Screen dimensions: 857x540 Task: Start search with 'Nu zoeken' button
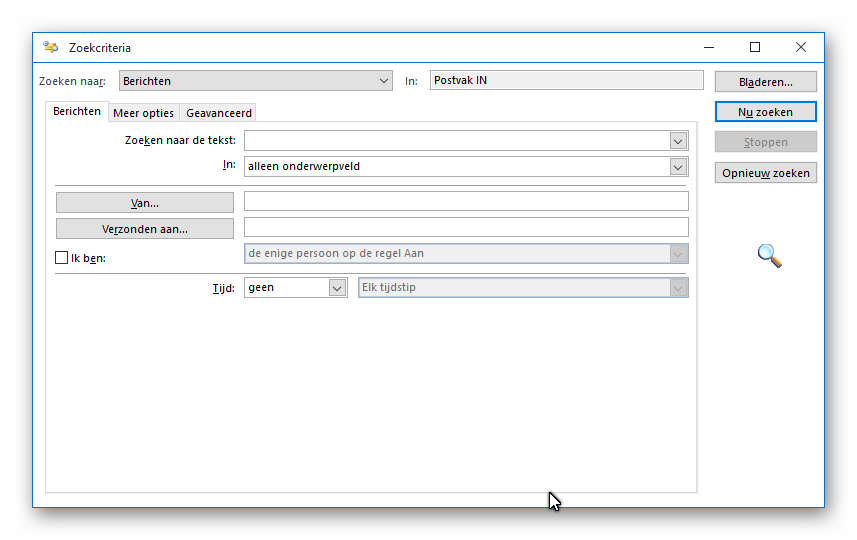click(x=765, y=112)
